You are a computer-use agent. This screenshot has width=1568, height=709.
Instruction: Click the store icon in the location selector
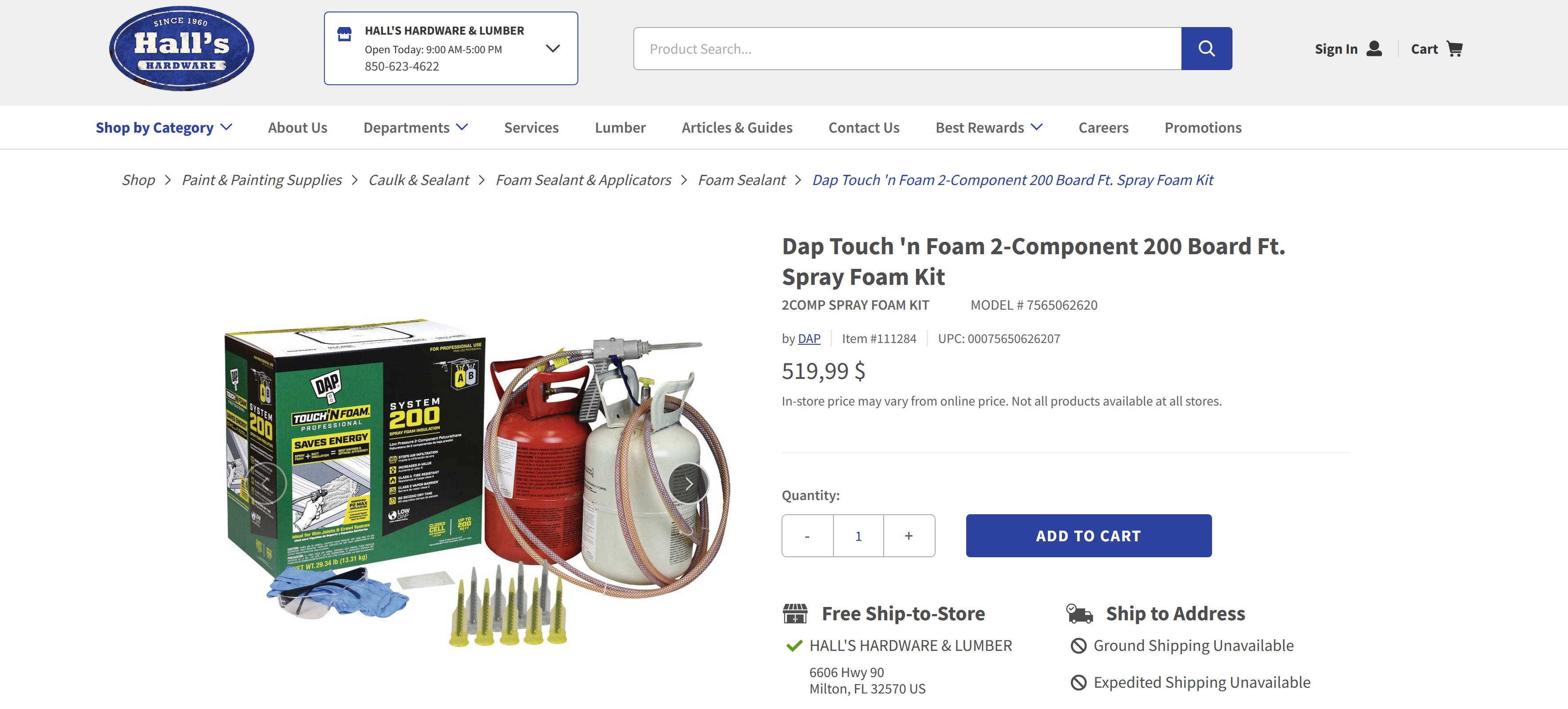344,34
